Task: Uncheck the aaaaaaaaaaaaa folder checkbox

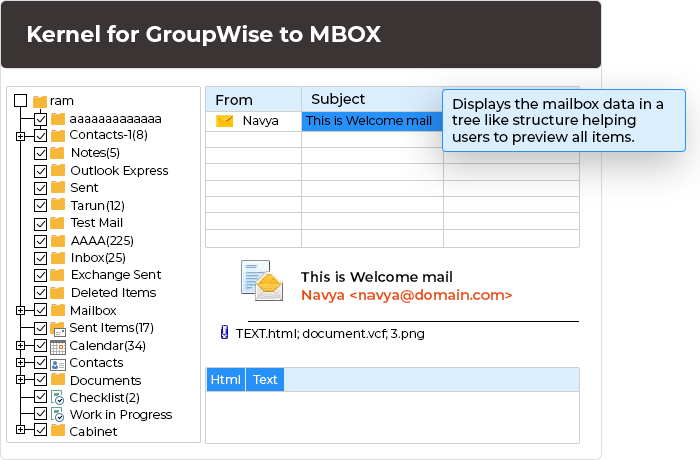Action: [x=41, y=119]
